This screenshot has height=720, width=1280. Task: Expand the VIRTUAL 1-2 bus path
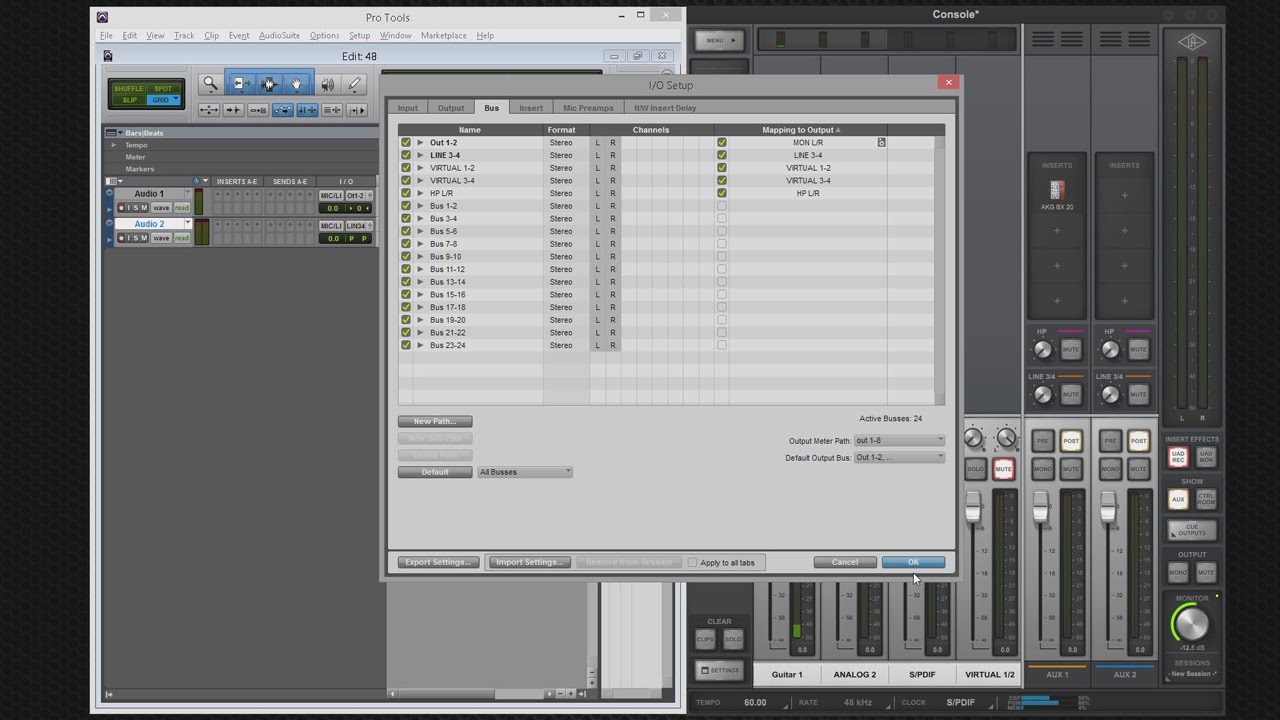pyautogui.click(x=420, y=168)
